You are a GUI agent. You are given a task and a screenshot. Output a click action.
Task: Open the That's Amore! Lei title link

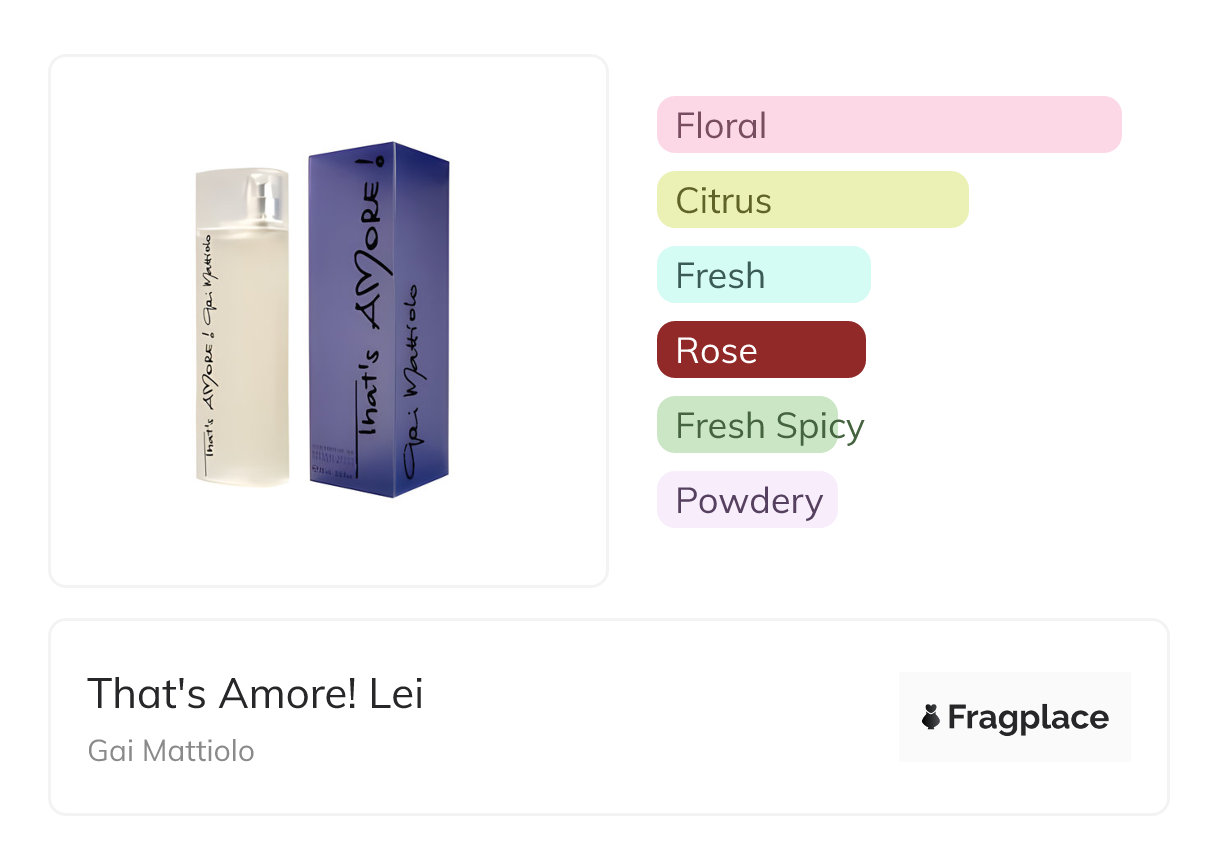tap(255, 693)
